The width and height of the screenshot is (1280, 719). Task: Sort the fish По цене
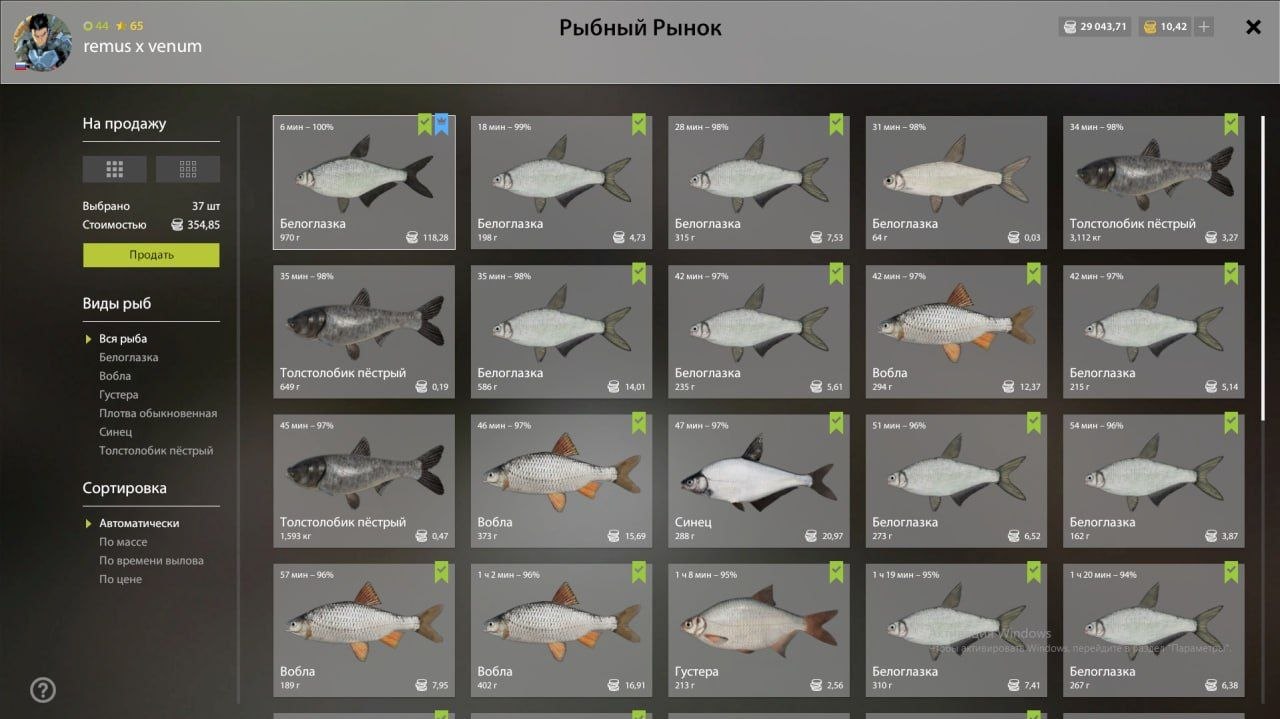(120, 579)
